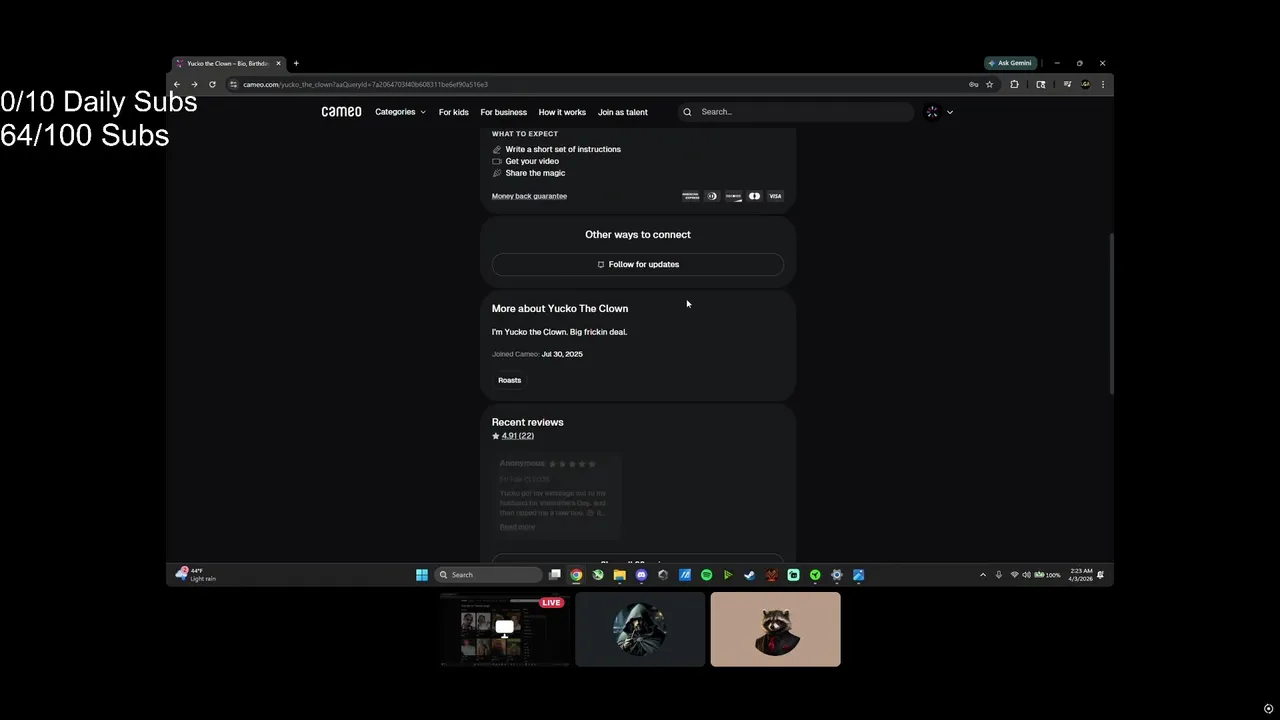Open Discord from the taskbar
The width and height of the screenshot is (1280, 720).
coord(641,575)
